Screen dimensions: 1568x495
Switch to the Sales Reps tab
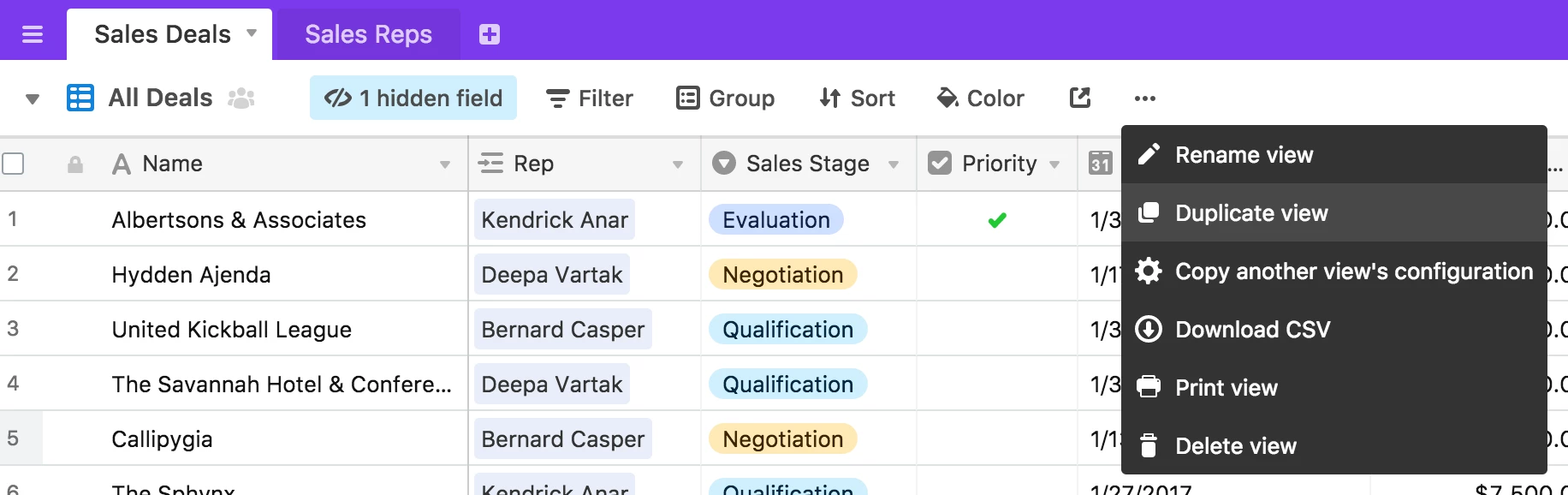(x=368, y=34)
